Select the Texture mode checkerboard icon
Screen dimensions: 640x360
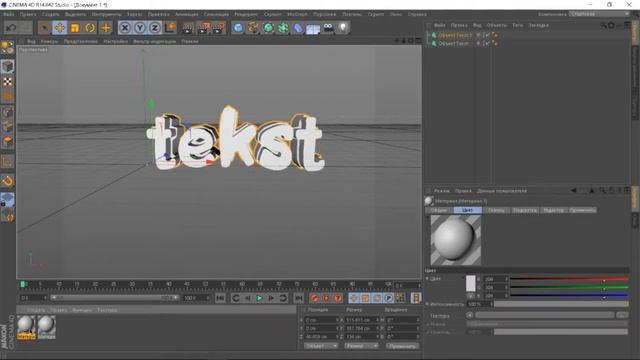[7, 82]
